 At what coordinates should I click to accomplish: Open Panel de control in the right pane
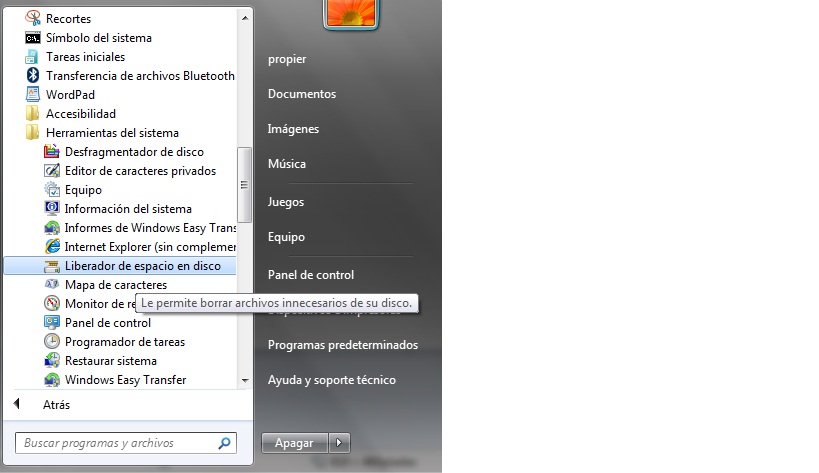[x=311, y=275]
